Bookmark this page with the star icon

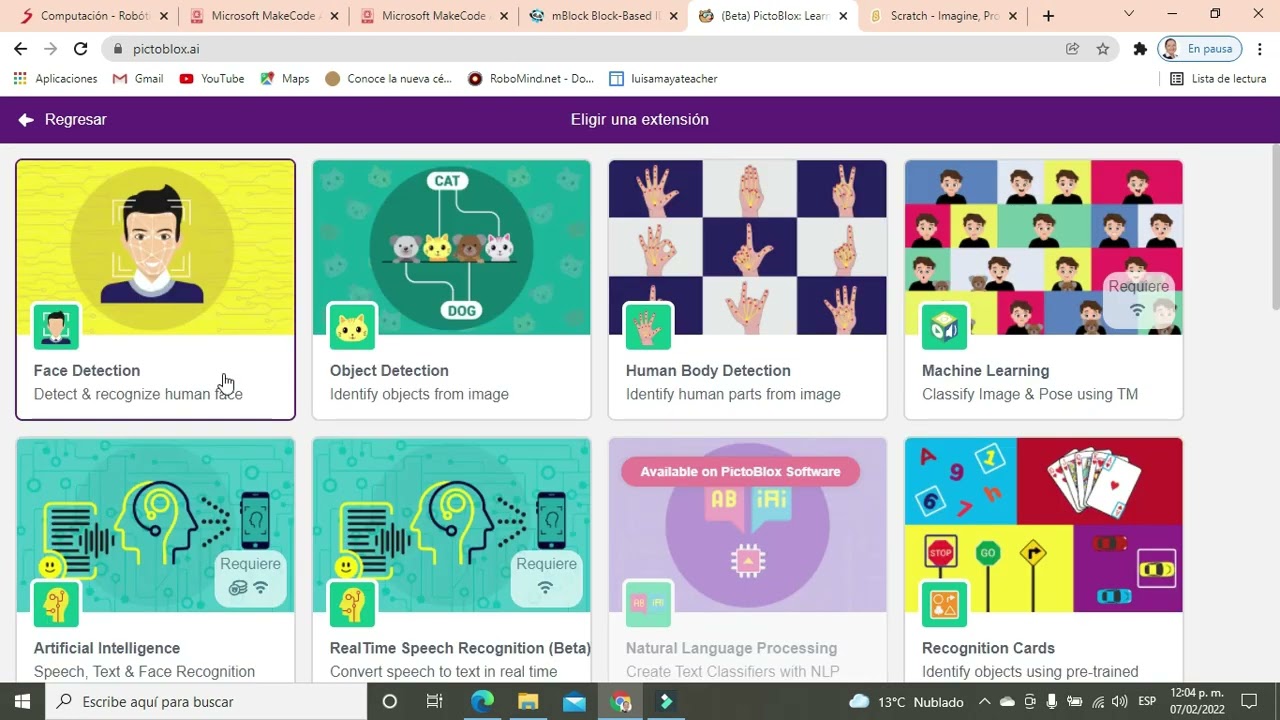tap(1103, 49)
